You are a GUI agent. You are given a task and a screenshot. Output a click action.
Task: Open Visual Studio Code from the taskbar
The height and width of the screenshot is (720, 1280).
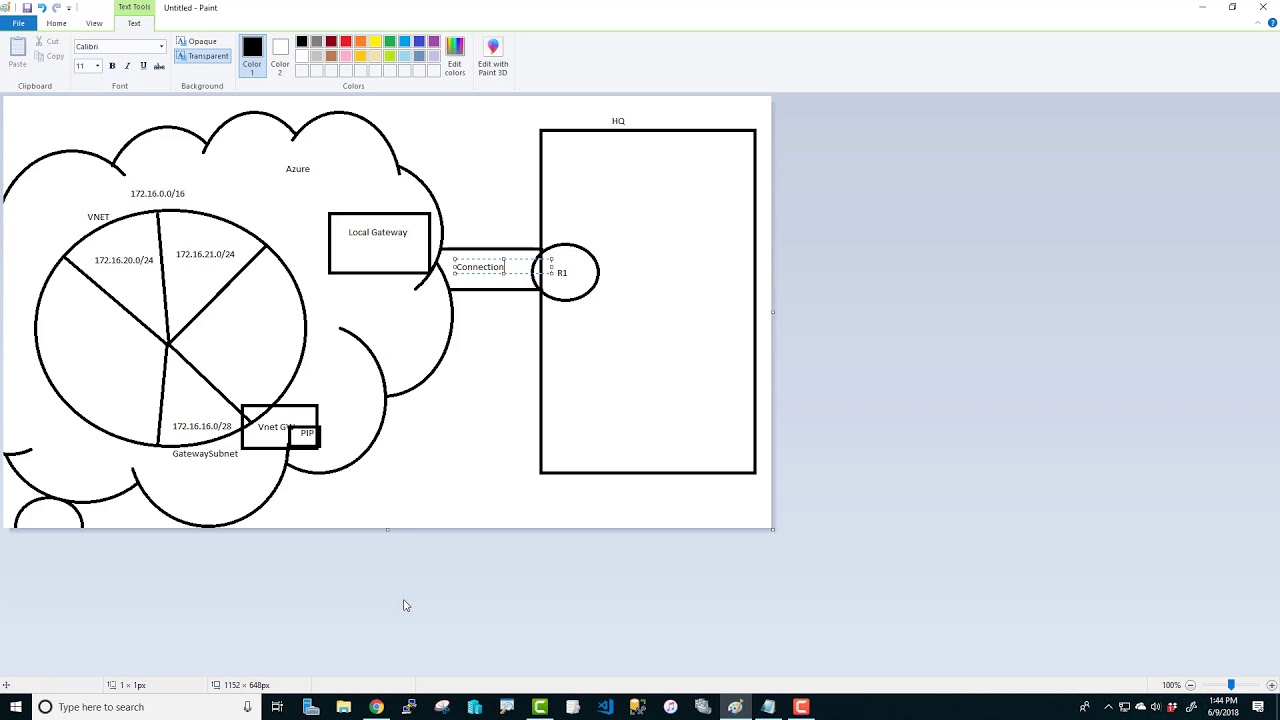pos(605,707)
